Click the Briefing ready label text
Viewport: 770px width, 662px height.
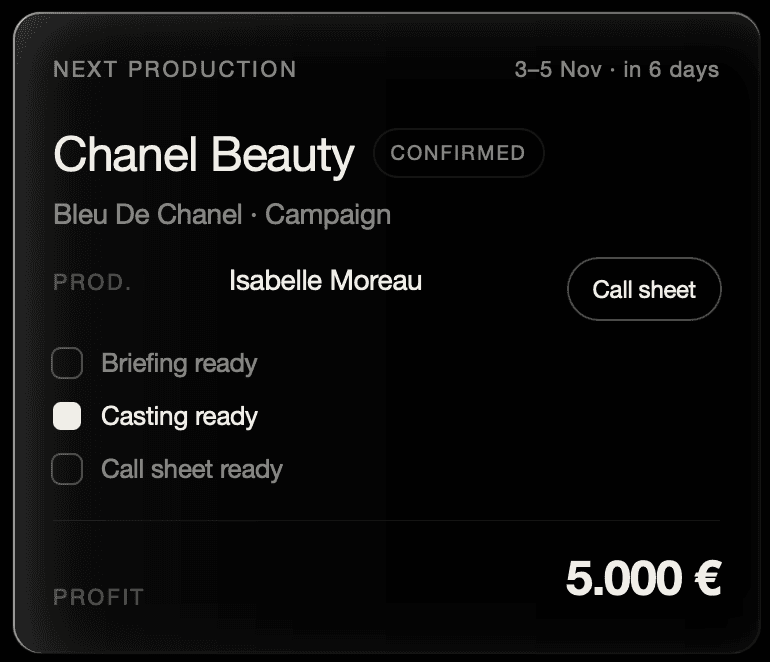pos(179,364)
